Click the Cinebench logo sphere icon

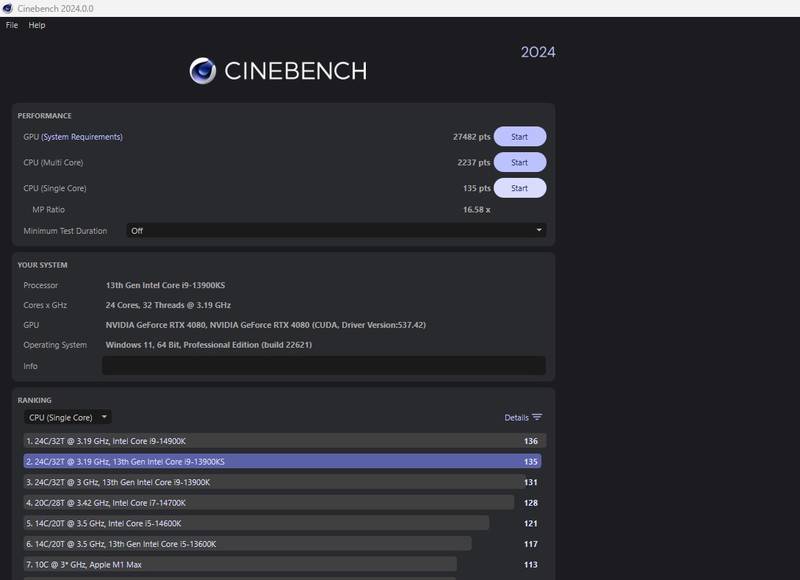click(203, 70)
